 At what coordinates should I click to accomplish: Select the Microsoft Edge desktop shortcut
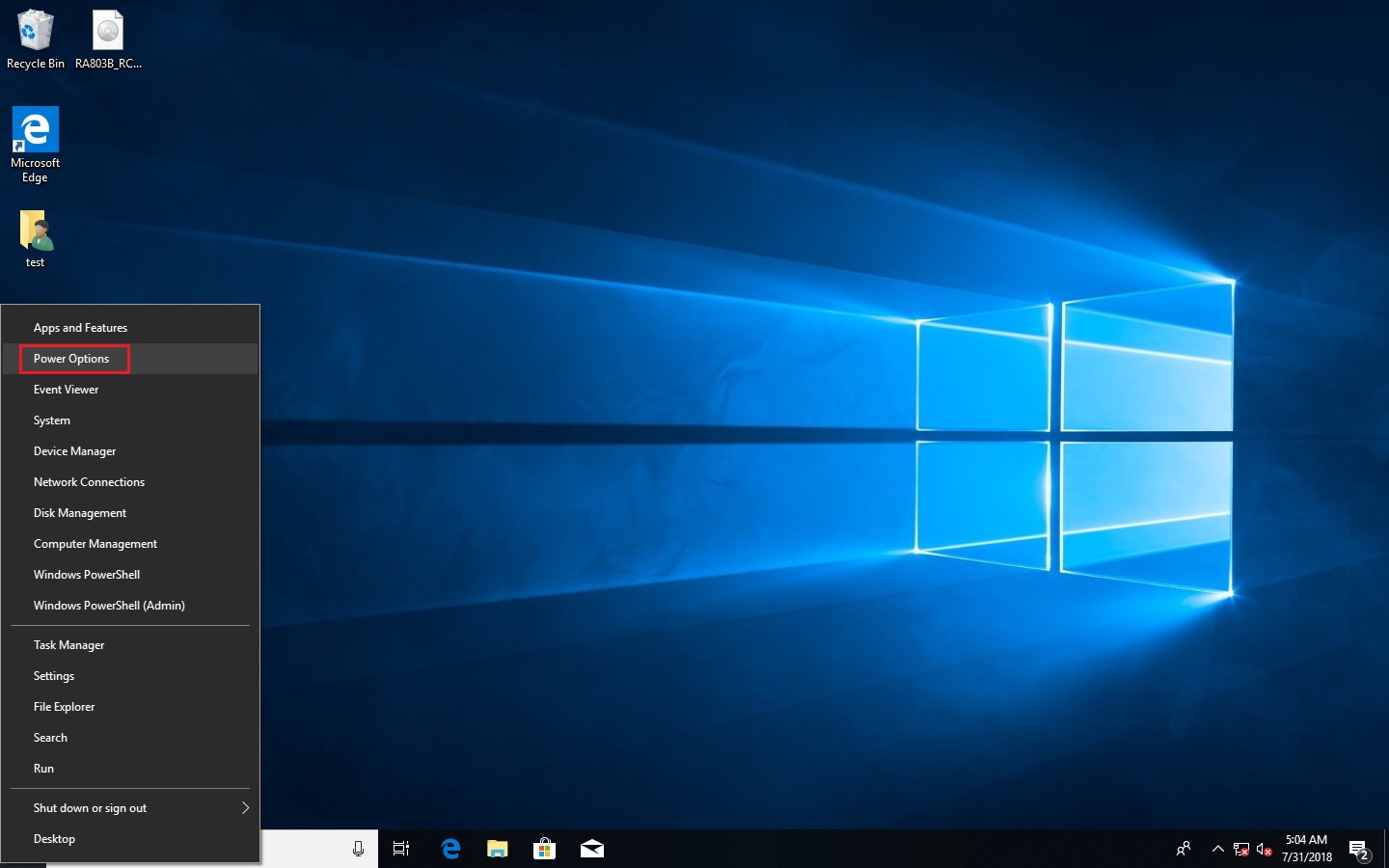click(x=35, y=145)
